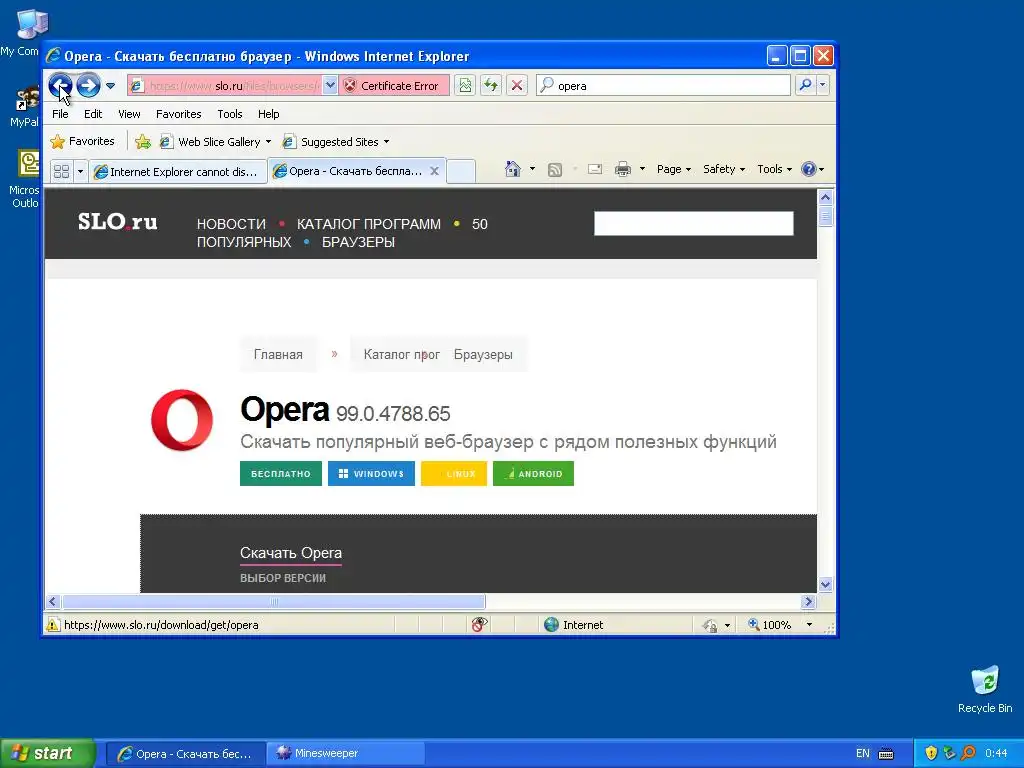Open the БРАУЗЕРЫ navigation link
The image size is (1024, 768).
point(358,242)
